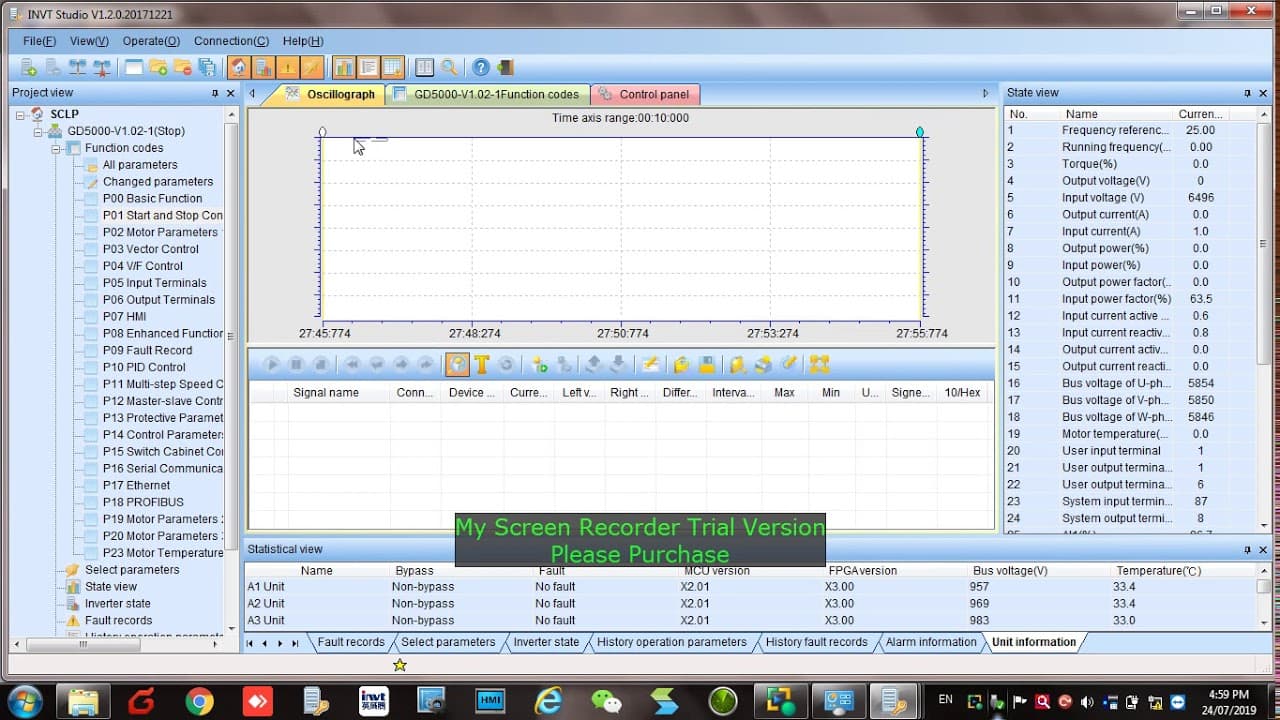Open the Windows Start menu

pos(24,701)
